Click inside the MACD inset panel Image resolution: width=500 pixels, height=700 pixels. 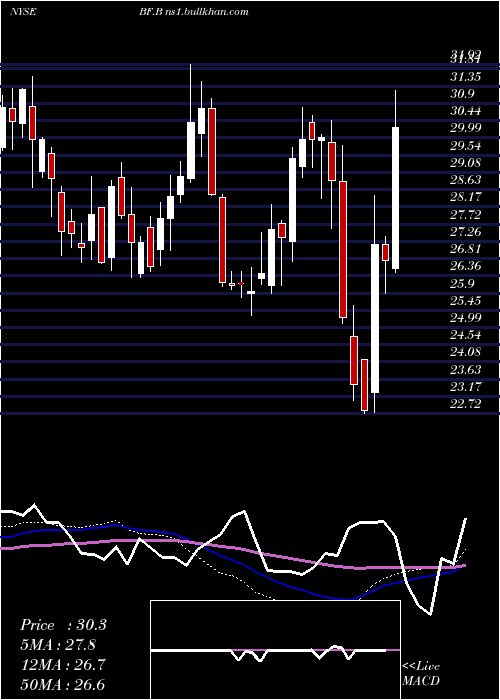click(x=275, y=650)
